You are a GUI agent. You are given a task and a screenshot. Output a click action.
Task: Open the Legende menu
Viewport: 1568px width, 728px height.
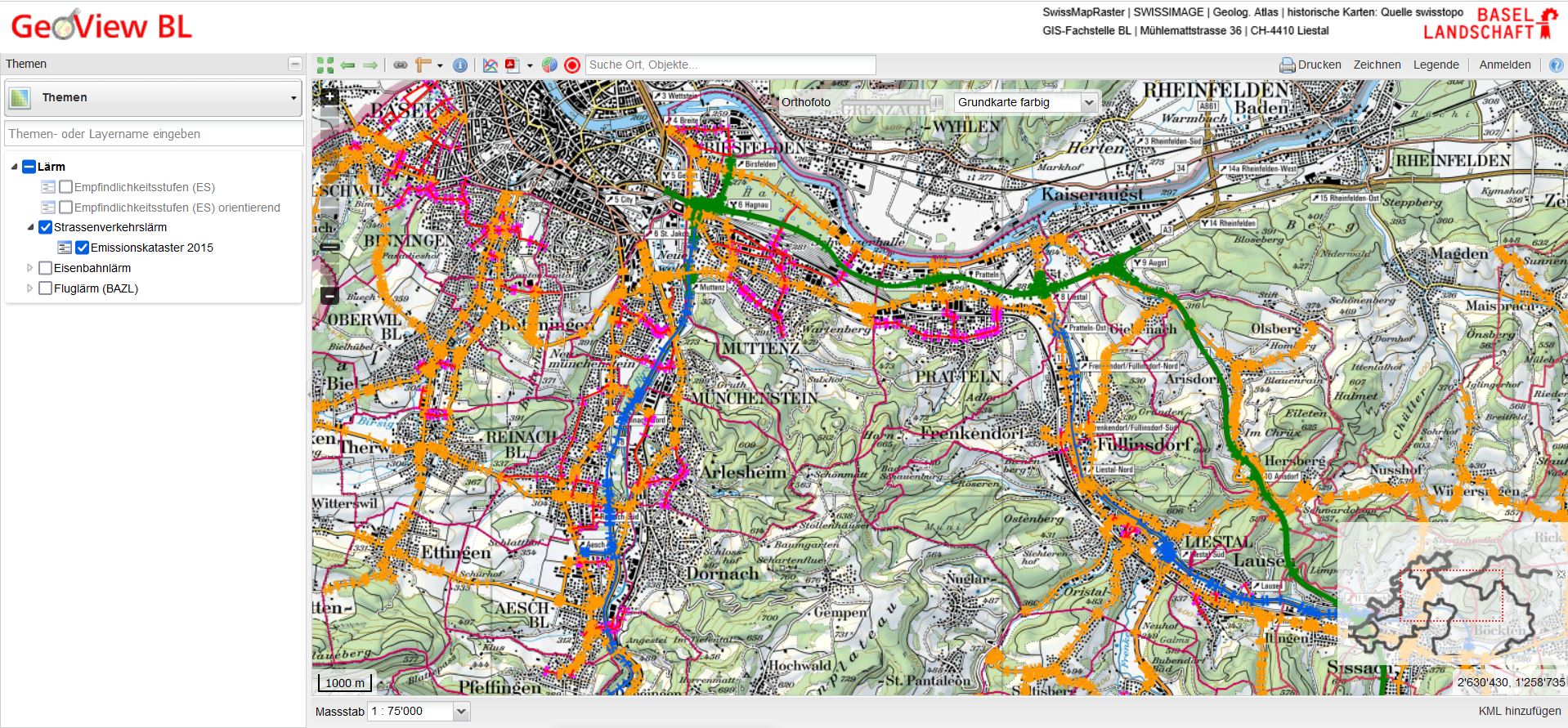(1436, 65)
